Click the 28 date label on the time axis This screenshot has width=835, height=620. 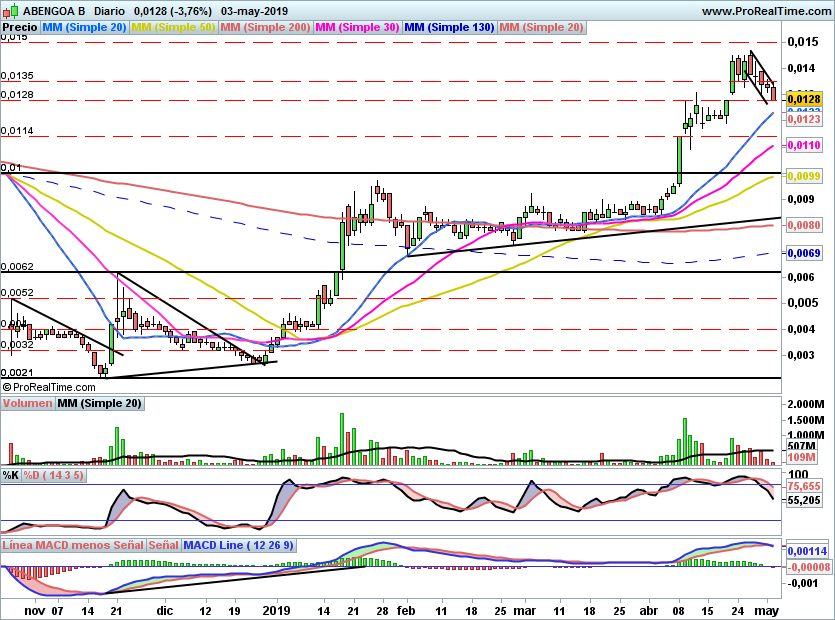(x=382, y=610)
